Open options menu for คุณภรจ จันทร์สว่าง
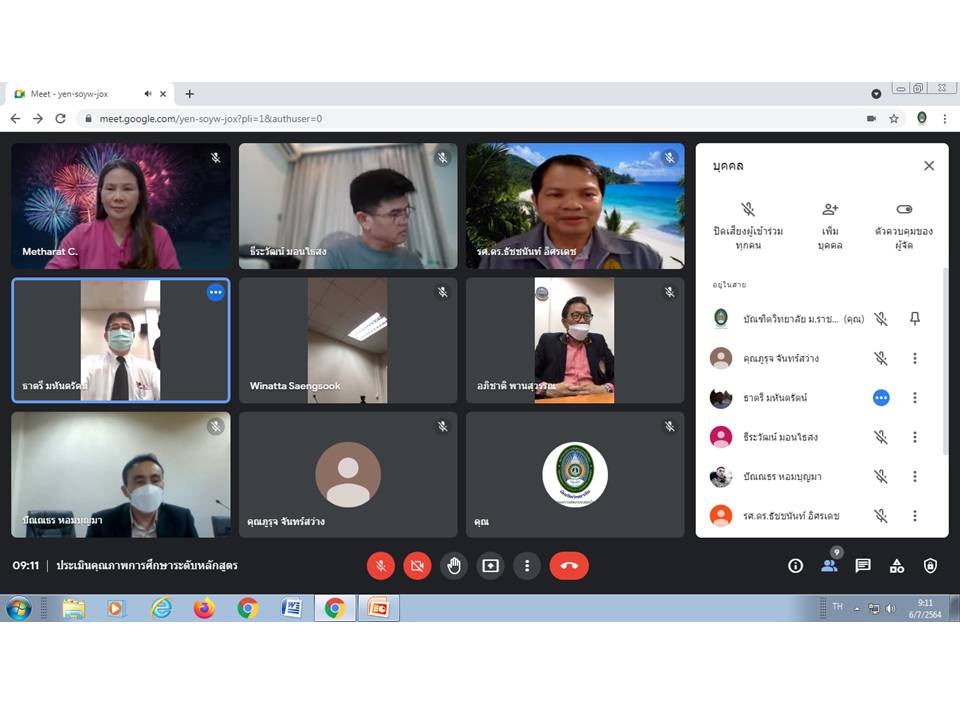 point(915,358)
